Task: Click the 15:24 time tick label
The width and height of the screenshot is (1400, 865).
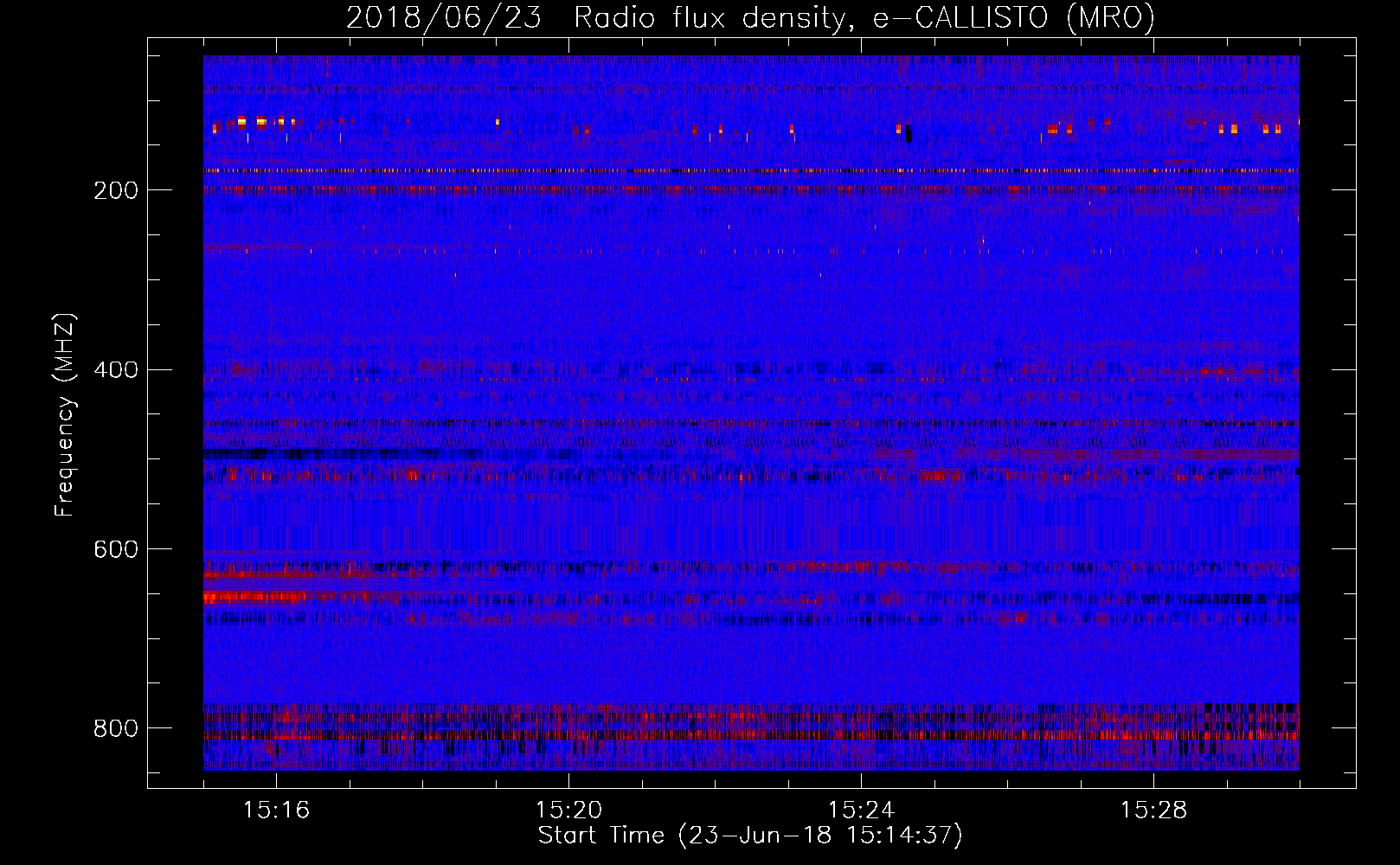Action: point(861,811)
